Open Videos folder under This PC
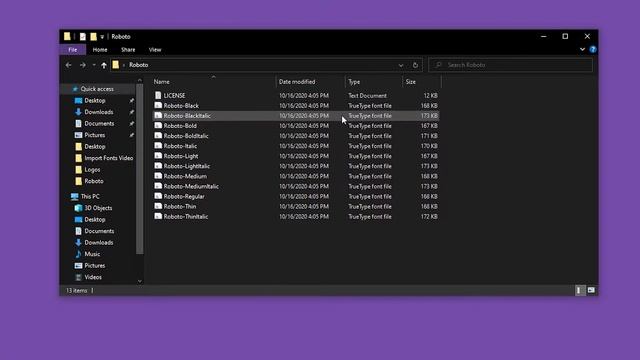 pyautogui.click(x=93, y=277)
